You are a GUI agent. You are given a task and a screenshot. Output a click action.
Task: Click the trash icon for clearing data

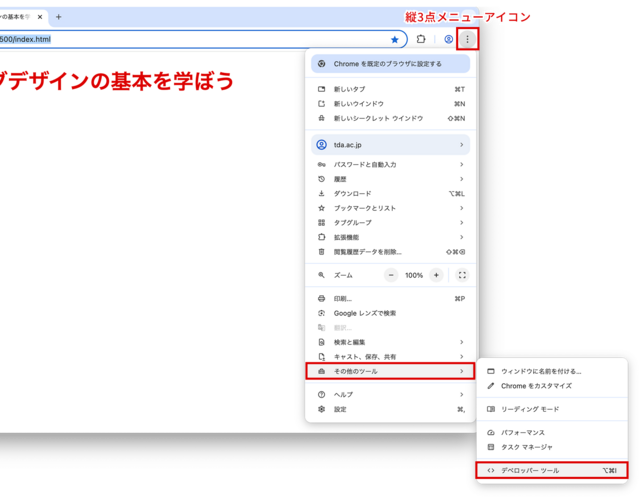pyautogui.click(x=322, y=252)
